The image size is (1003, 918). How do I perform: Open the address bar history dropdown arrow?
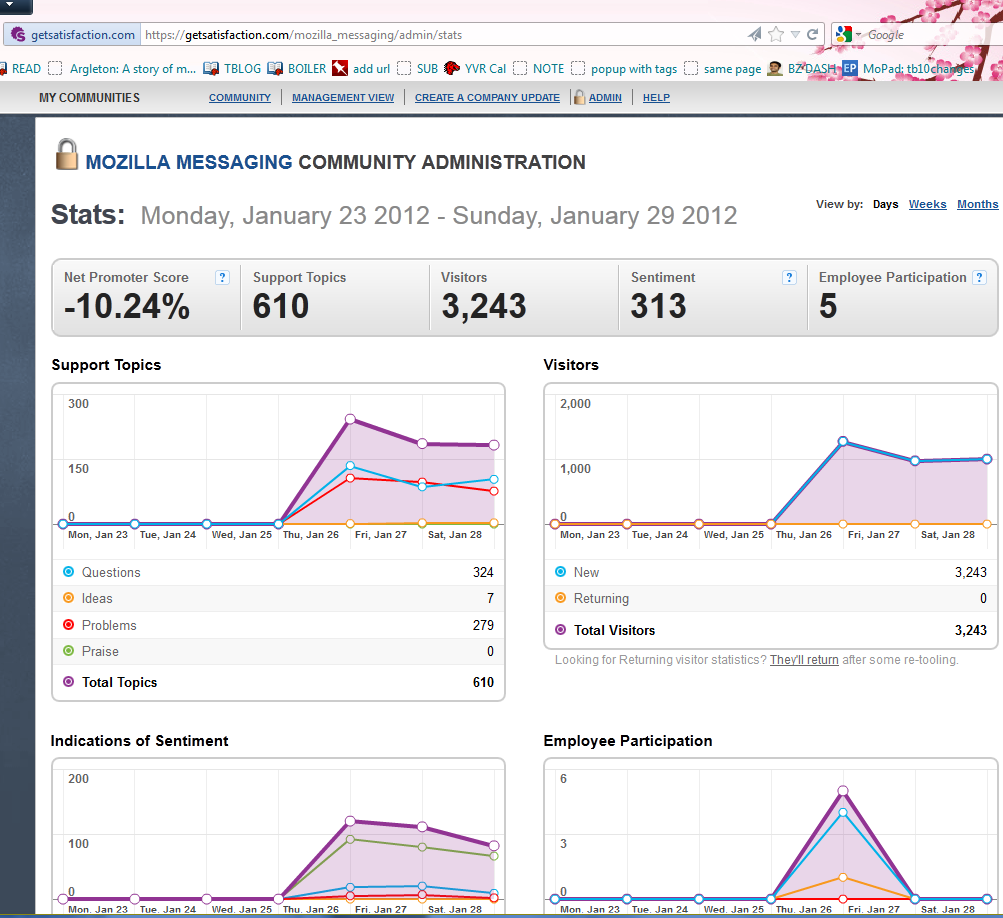point(795,35)
